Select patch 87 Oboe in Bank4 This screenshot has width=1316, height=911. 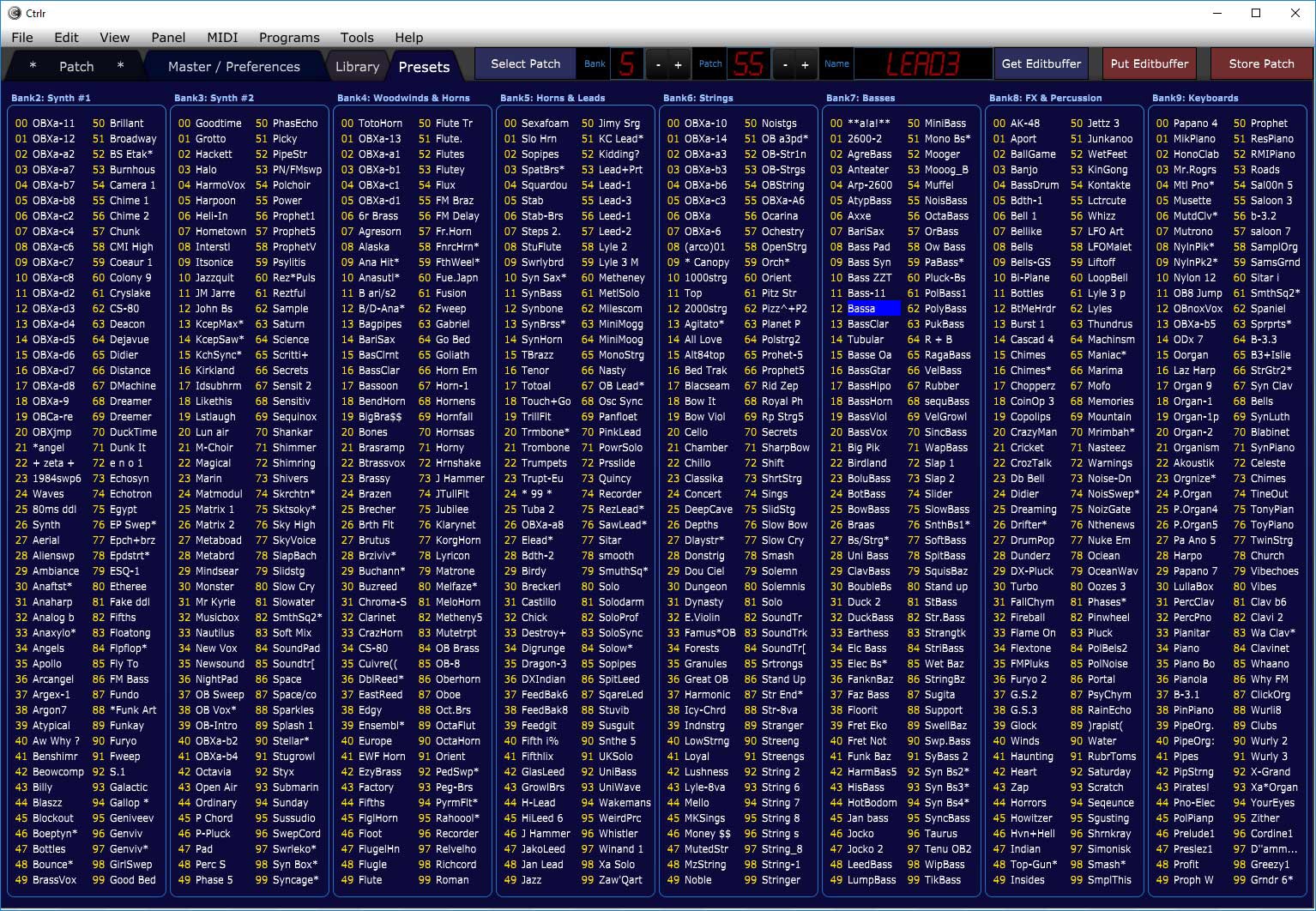[x=439, y=695]
